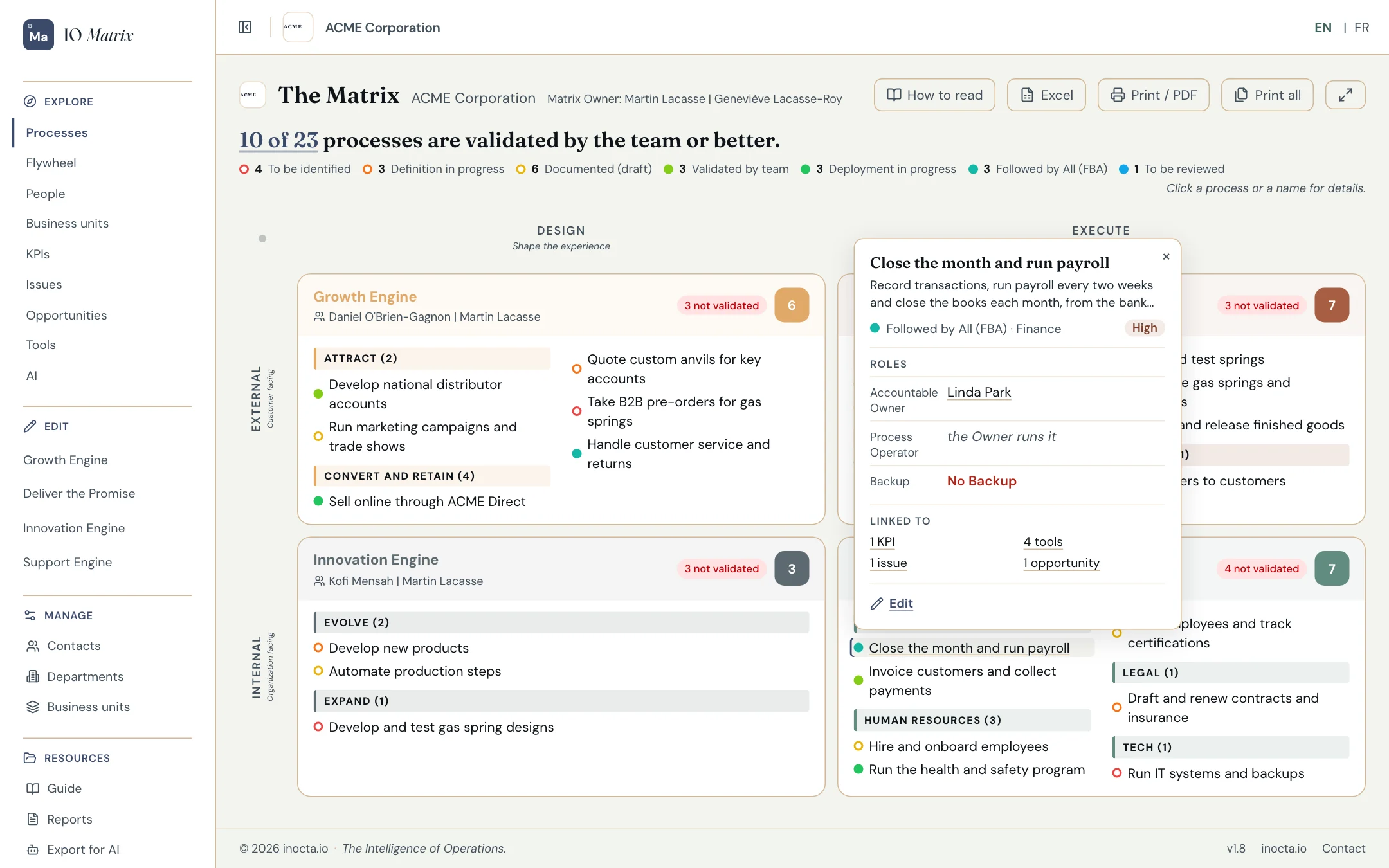The height and width of the screenshot is (868, 1389).
Task: Open Linda Park's profile link
Action: (x=979, y=392)
